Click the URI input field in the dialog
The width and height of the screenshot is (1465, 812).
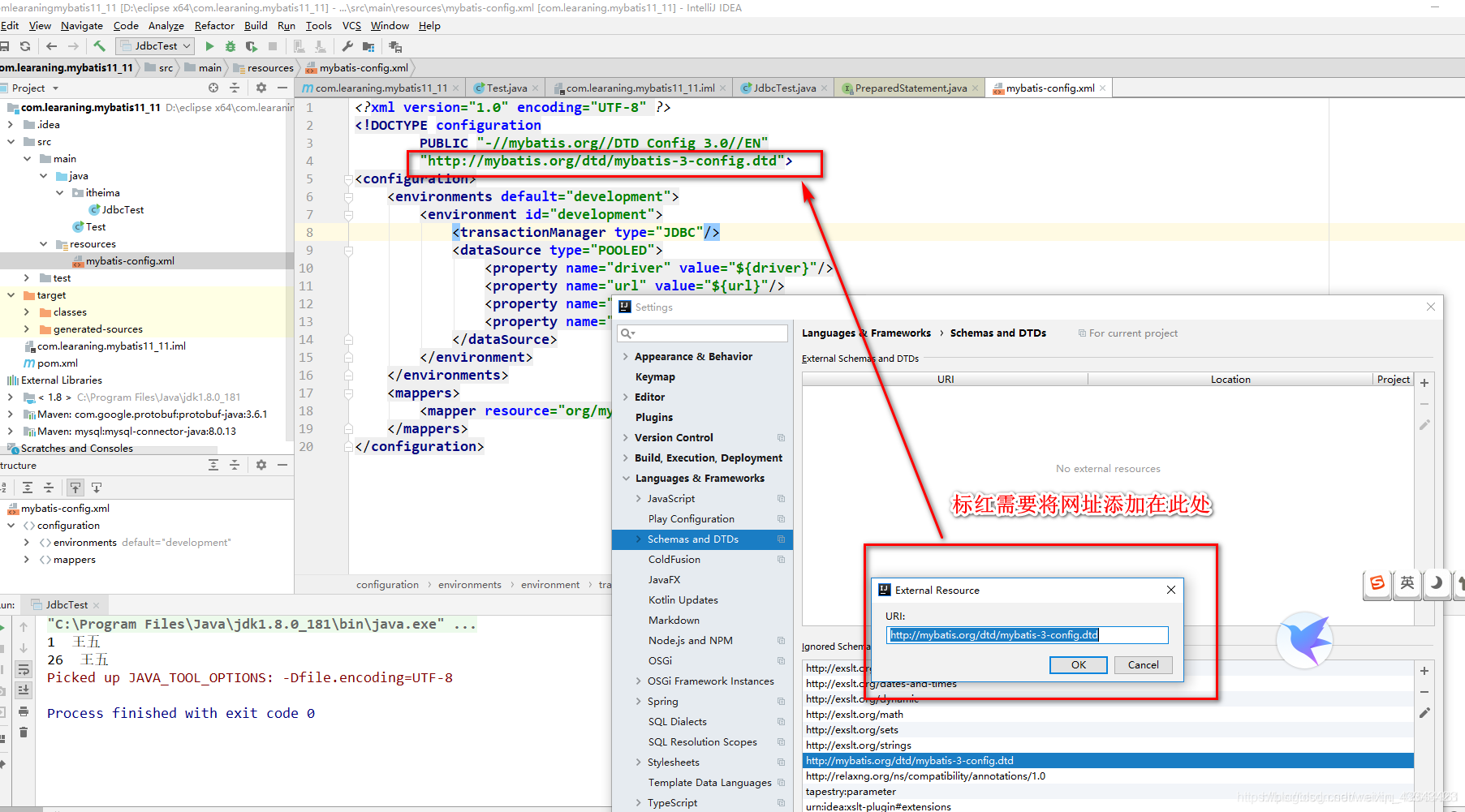point(1028,634)
